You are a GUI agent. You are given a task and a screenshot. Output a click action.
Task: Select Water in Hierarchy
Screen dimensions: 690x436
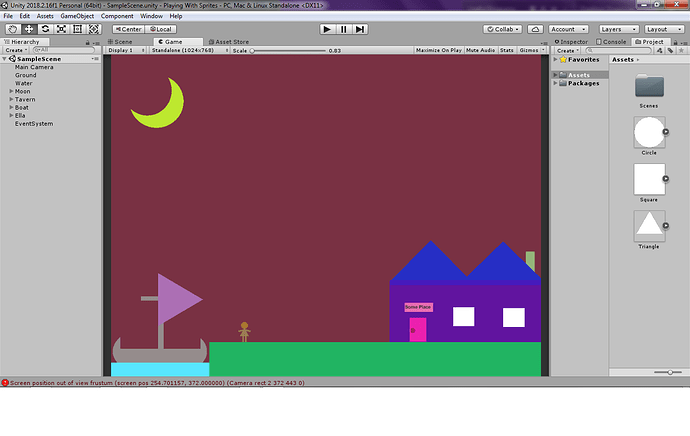pyautogui.click(x=23, y=83)
